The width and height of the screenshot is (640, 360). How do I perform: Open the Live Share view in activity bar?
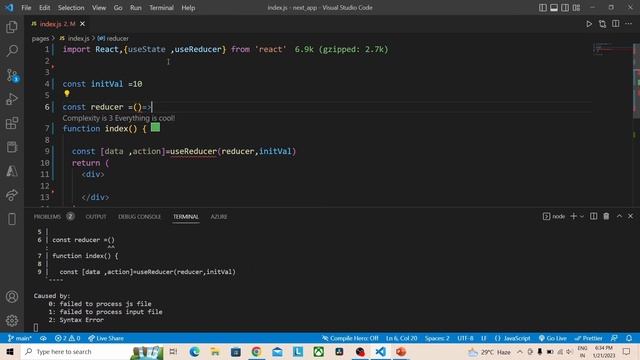click(x=12, y=195)
